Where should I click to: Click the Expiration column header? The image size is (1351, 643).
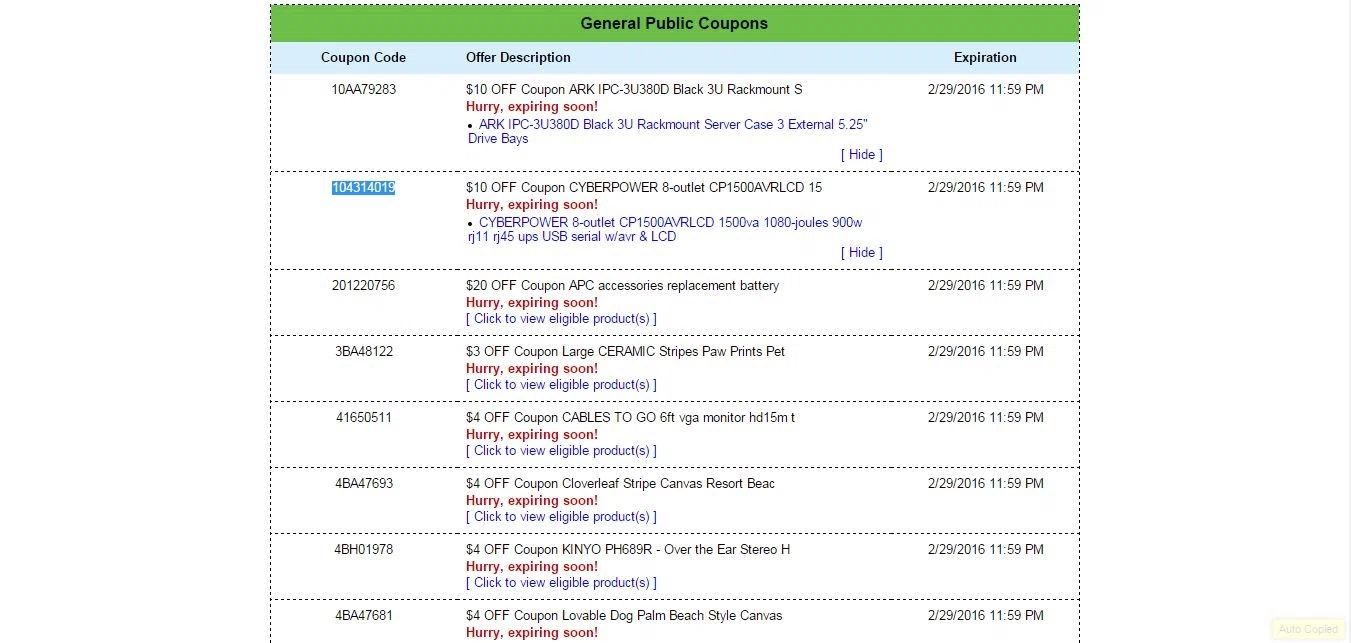click(985, 57)
